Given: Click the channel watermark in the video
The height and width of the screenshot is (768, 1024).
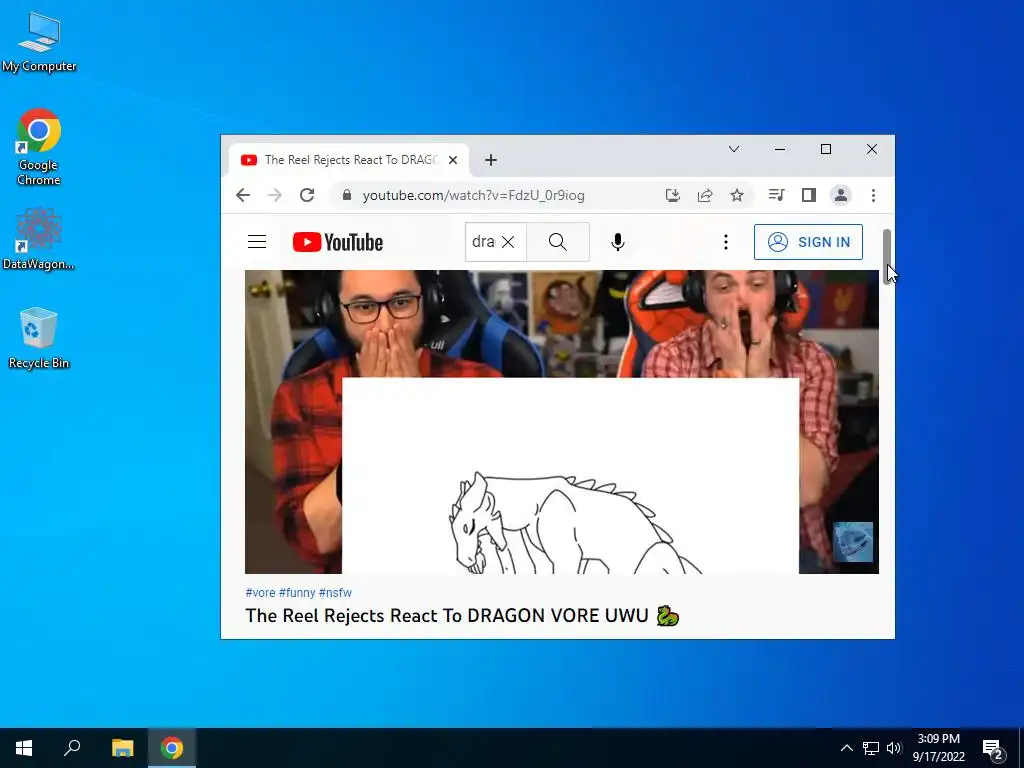Looking at the screenshot, I should tap(853, 542).
